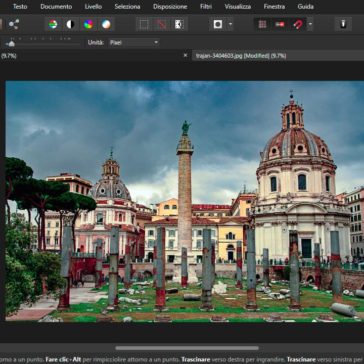Click Invert Pixel Selection icon
The height and width of the screenshot is (364, 364).
(179, 24)
